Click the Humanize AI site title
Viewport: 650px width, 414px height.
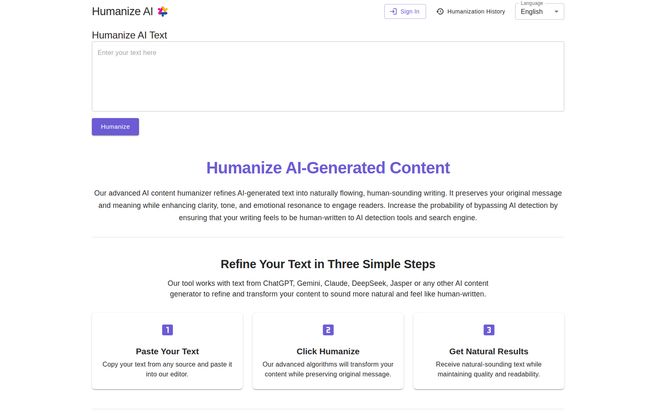[122, 12]
